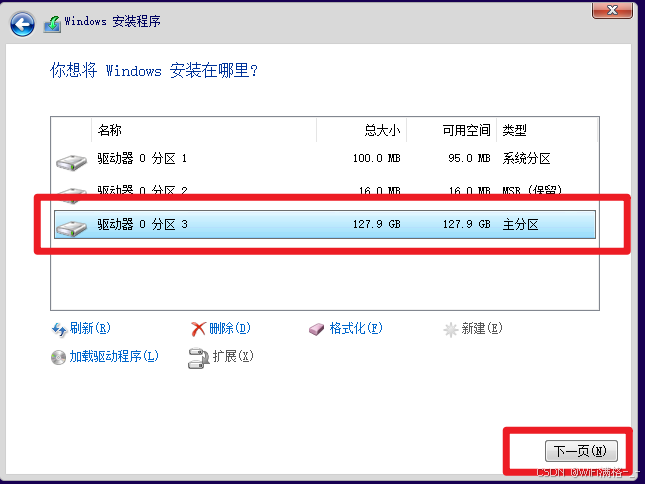Select row 驱动器 0 分区 2
The image size is (645, 484).
(325, 190)
